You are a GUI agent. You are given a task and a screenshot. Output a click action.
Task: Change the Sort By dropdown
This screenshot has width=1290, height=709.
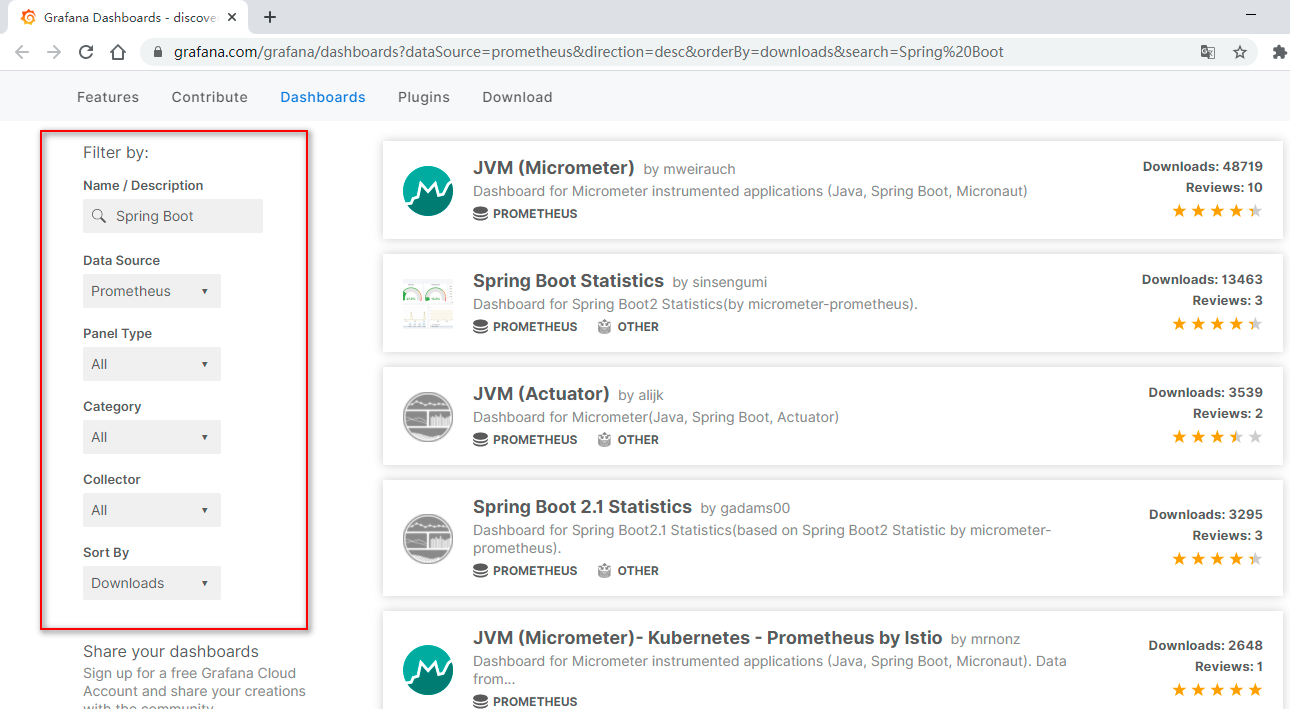[x=151, y=583]
